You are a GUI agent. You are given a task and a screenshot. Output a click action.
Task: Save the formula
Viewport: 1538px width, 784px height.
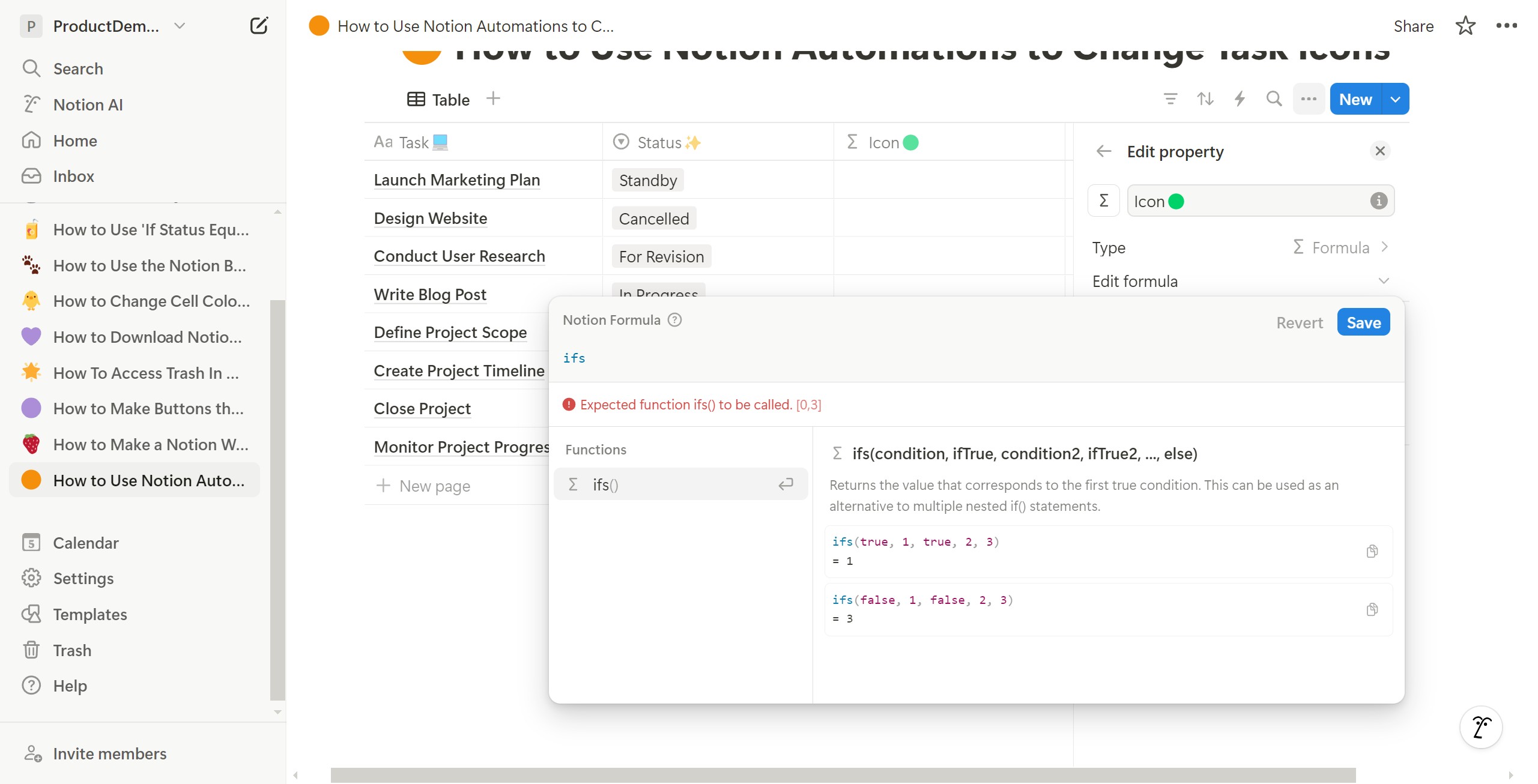1363,322
